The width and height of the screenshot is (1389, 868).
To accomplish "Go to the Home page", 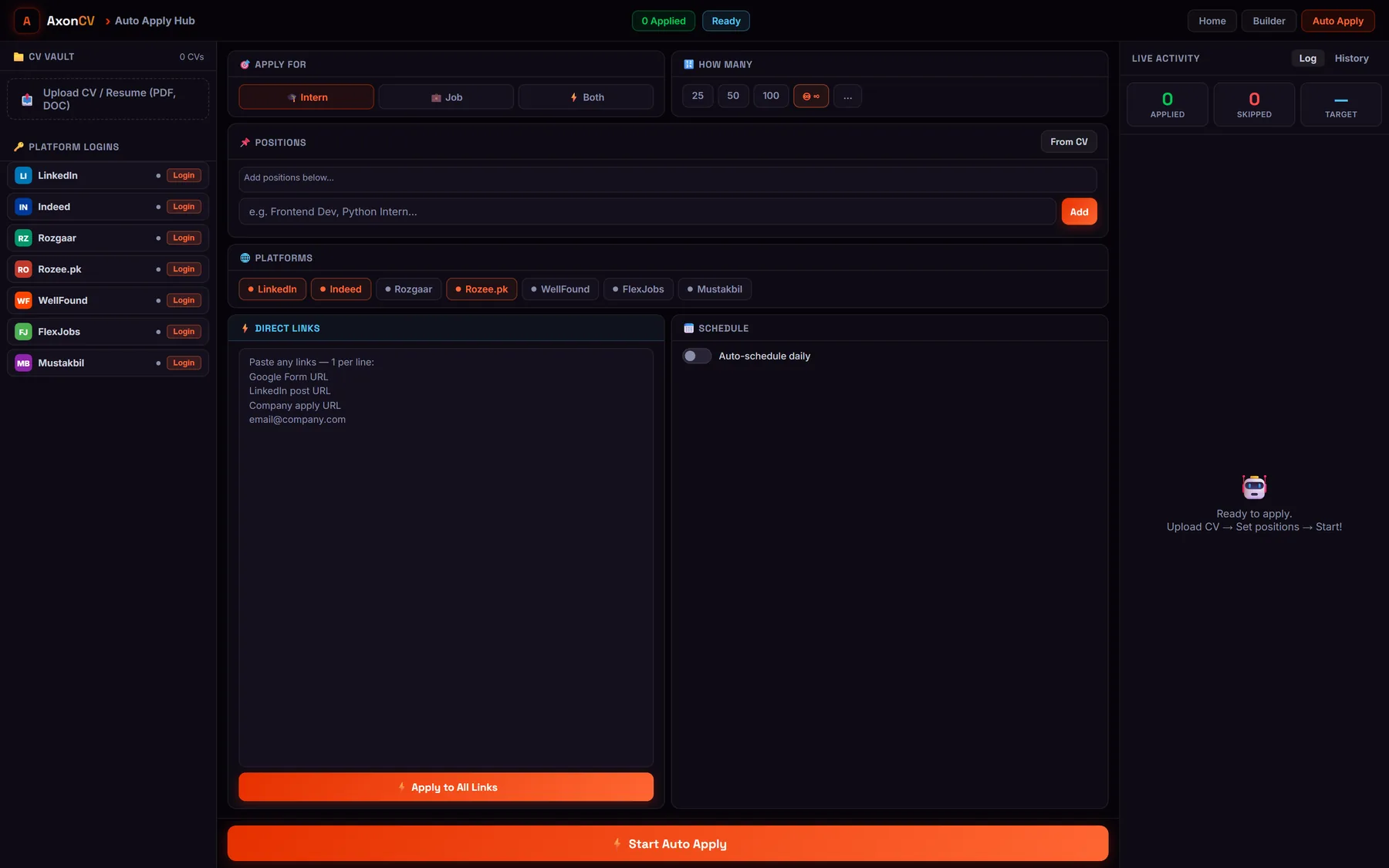I will (1212, 21).
